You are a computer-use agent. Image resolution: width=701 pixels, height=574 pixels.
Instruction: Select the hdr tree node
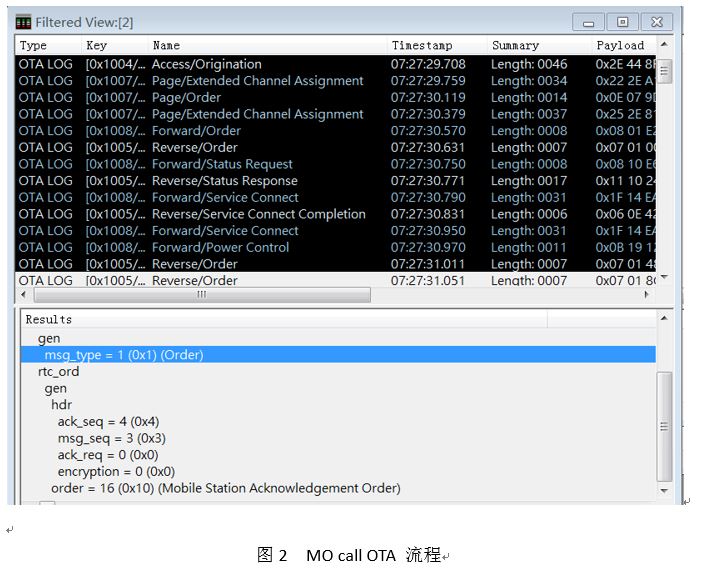(x=62, y=405)
